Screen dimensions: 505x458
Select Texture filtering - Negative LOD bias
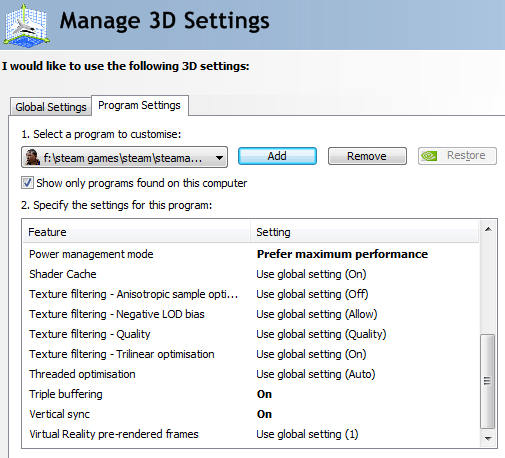tap(117, 314)
